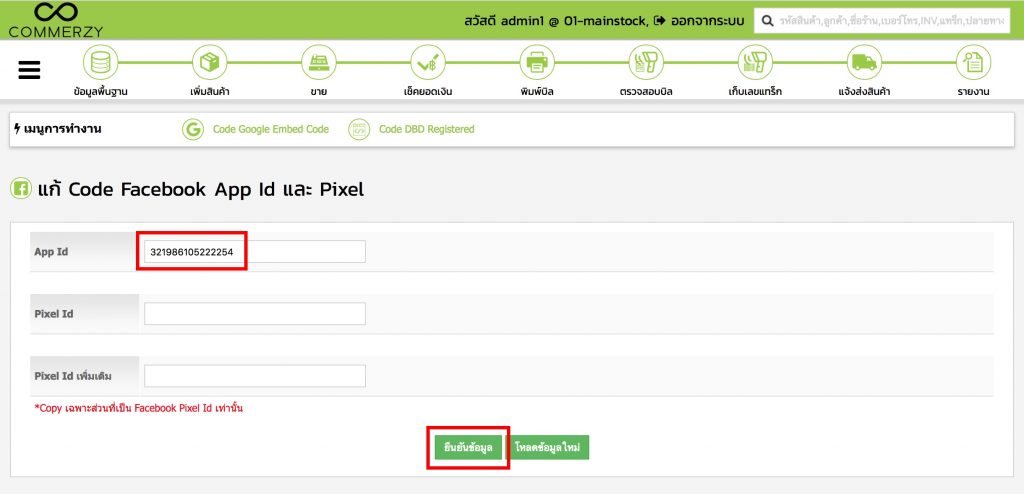Click the โหลดข้อมูลใหม่ reload button
Screen dimensions: 1024x494
click(x=547, y=448)
